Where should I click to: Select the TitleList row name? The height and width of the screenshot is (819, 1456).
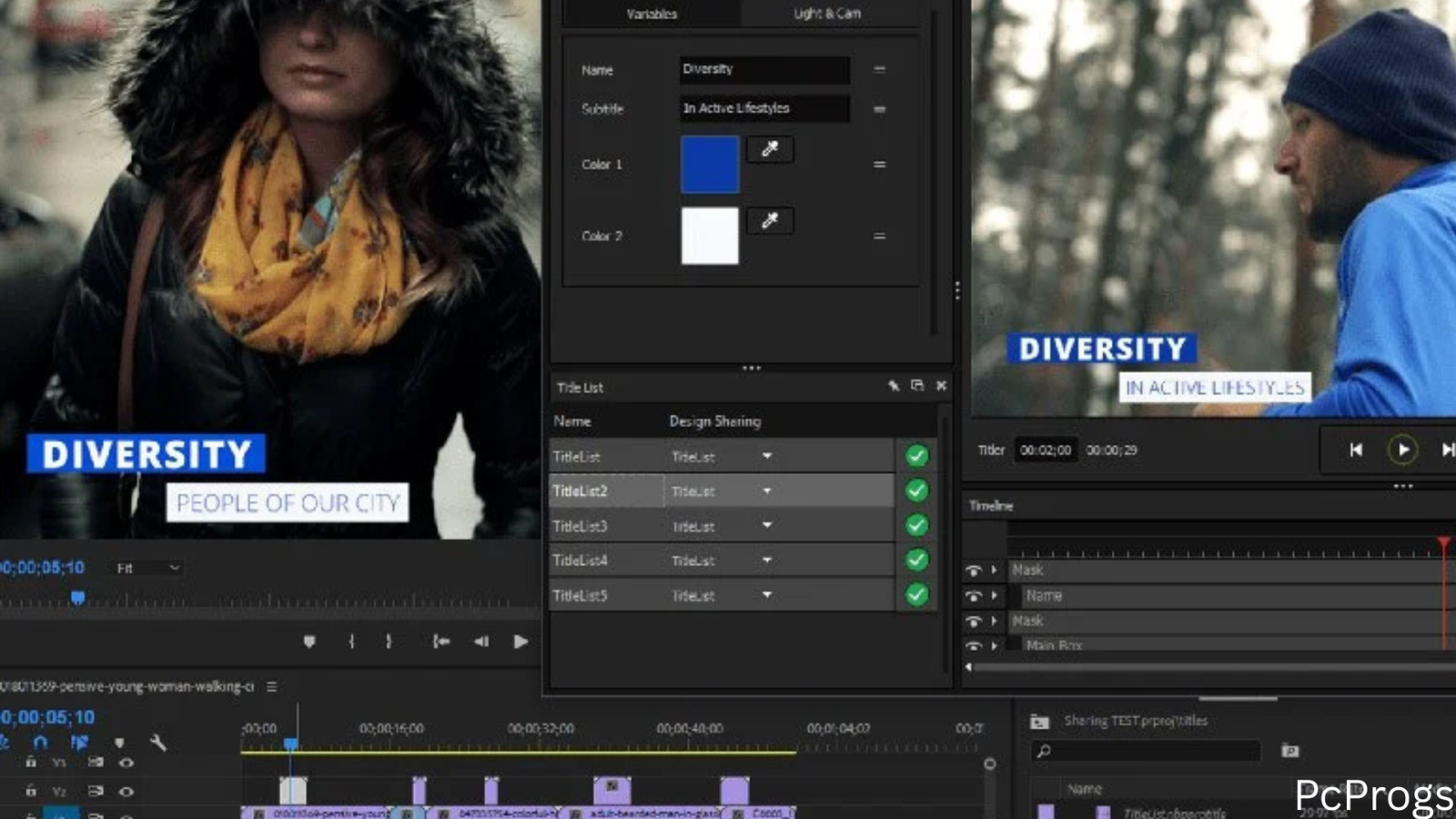click(576, 457)
